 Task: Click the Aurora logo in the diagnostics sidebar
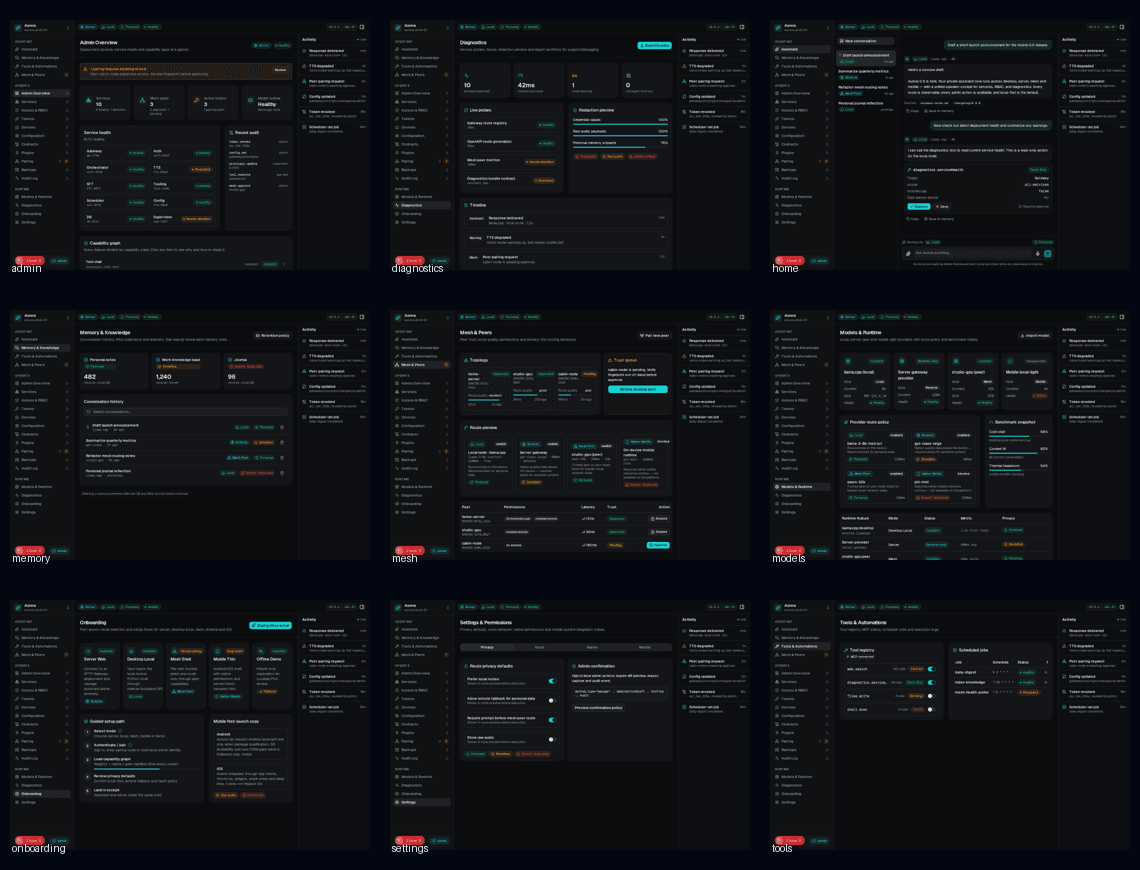click(x=398, y=28)
